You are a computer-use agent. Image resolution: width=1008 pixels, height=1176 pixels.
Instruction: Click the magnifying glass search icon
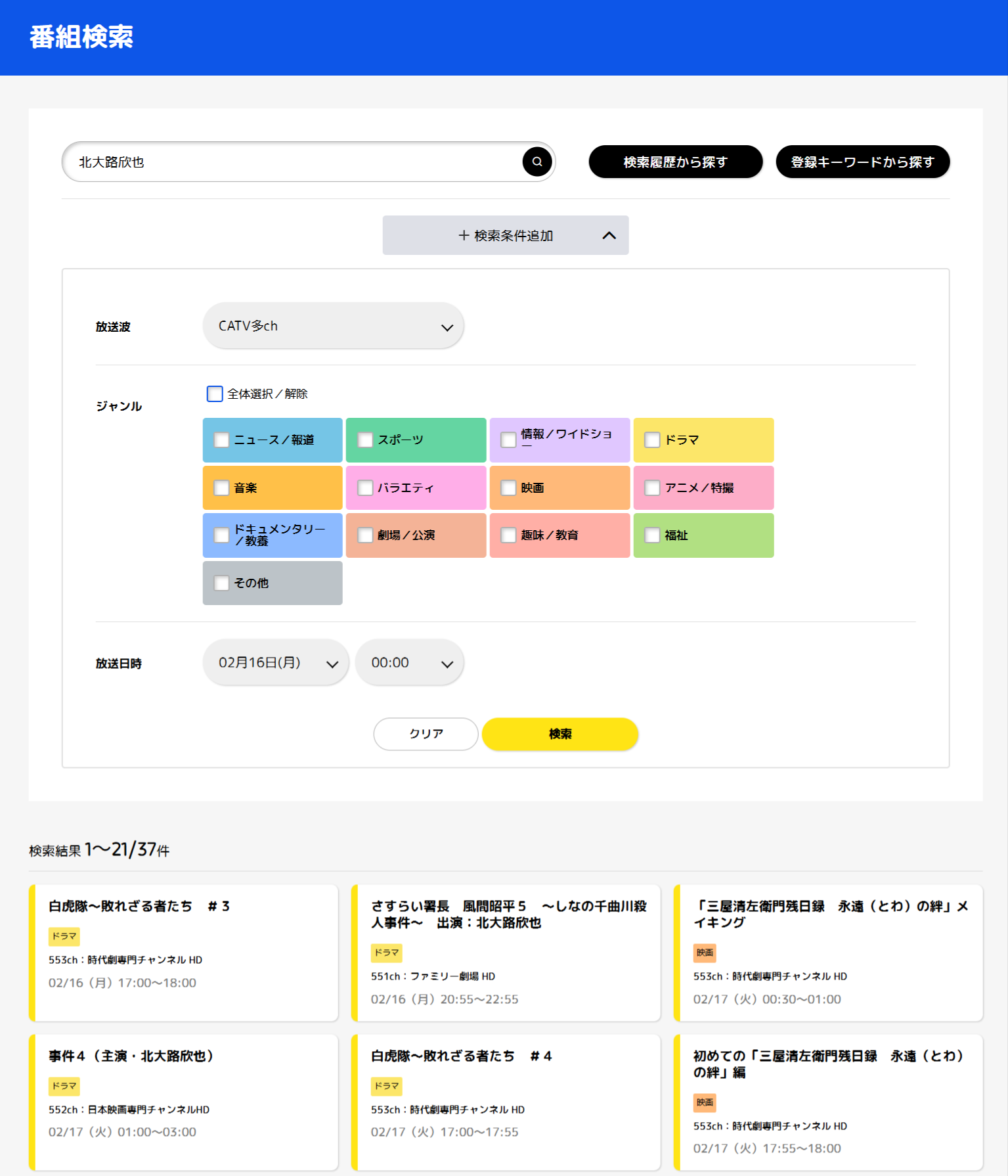537,162
